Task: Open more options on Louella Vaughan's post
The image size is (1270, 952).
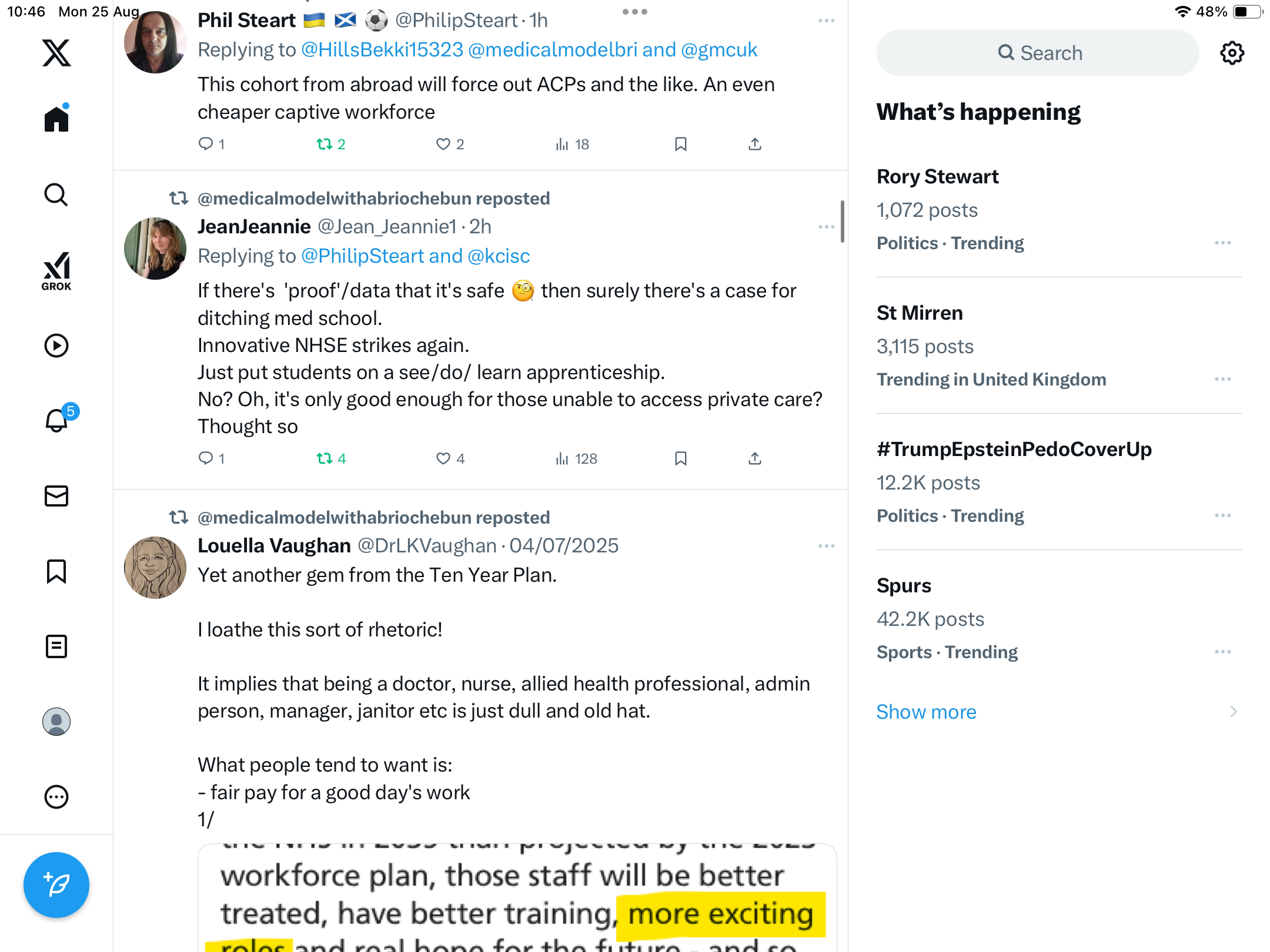Action: pyautogui.click(x=826, y=546)
